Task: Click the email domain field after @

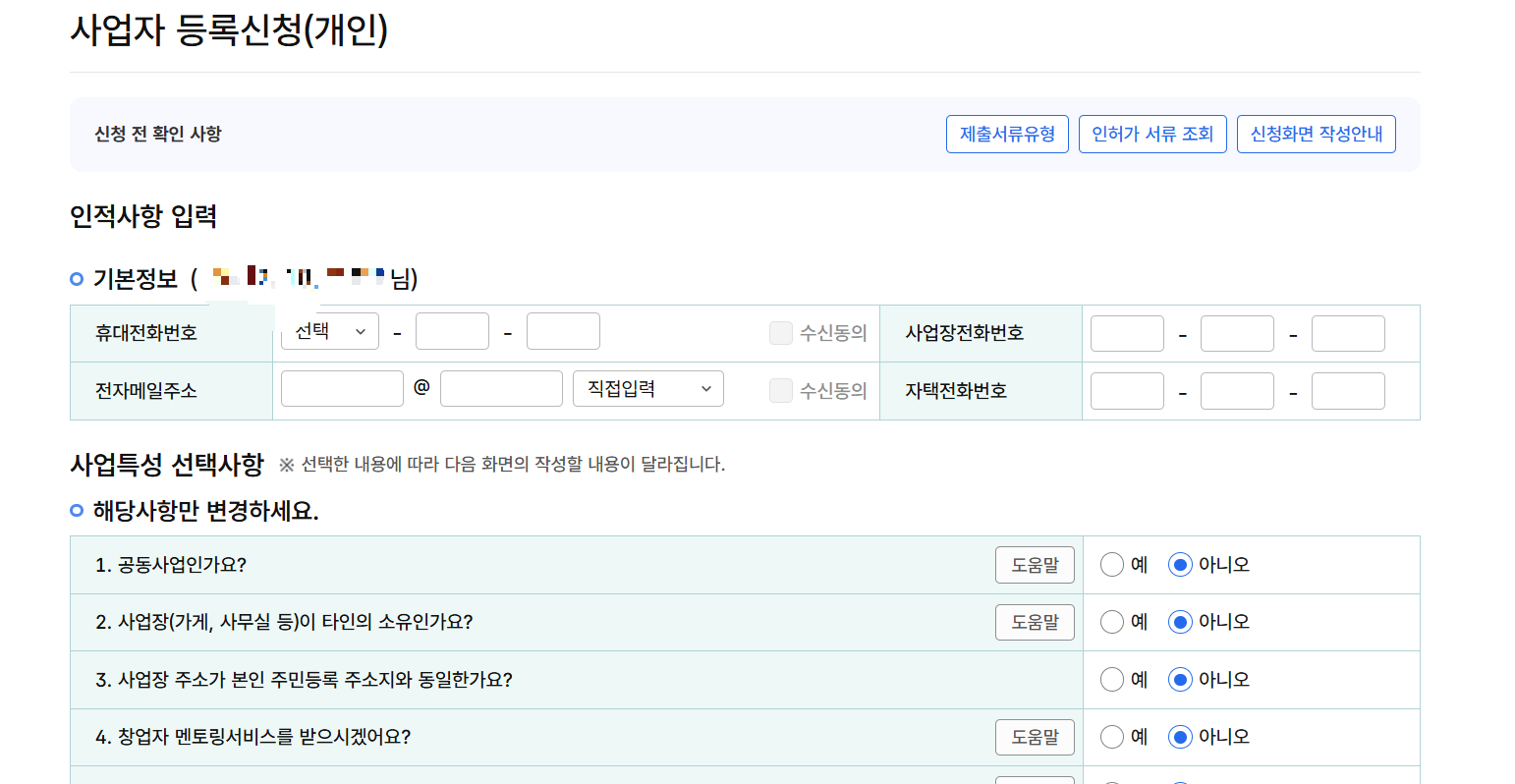Action: point(501,389)
